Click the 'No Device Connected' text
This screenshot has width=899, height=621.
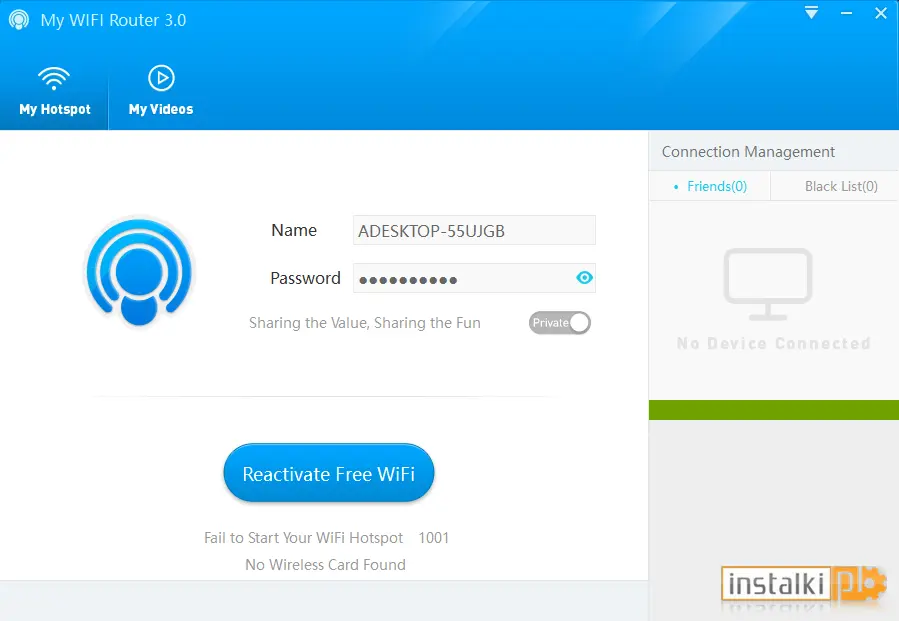[x=773, y=343]
